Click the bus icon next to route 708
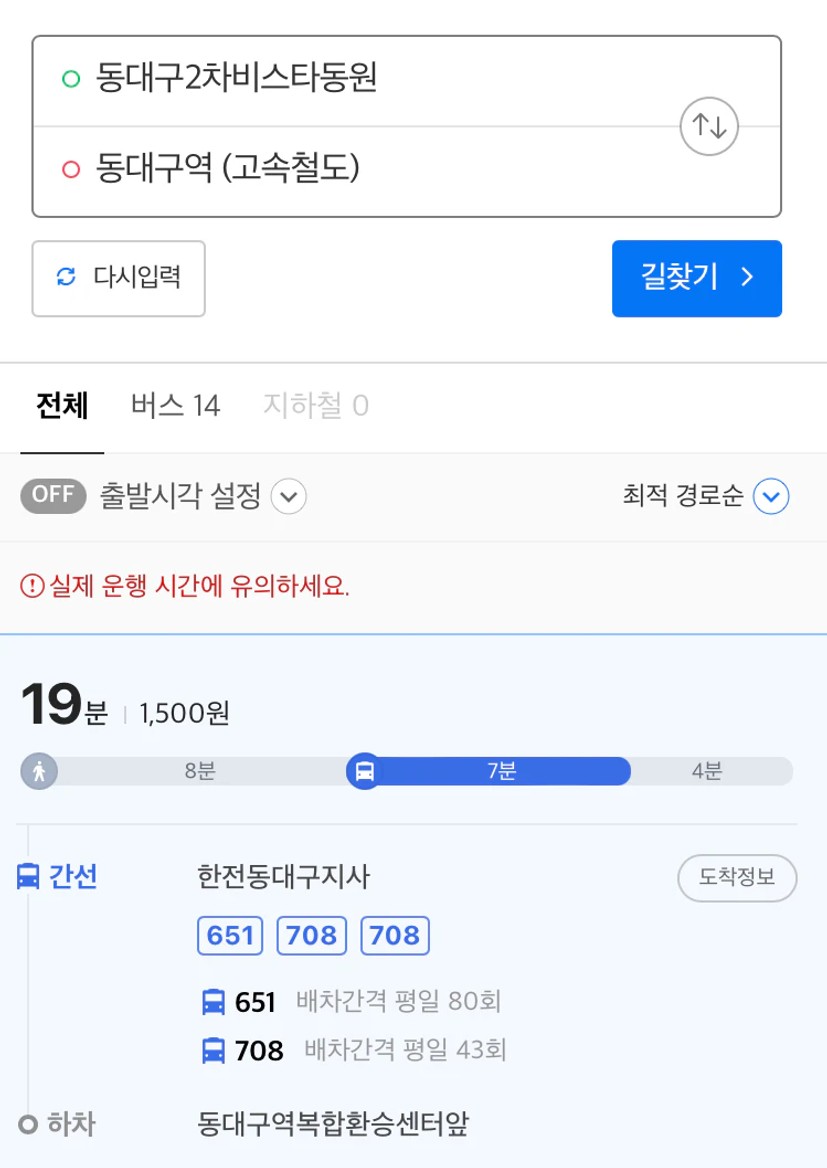Screen dimensions: 827x1168 214,1051
